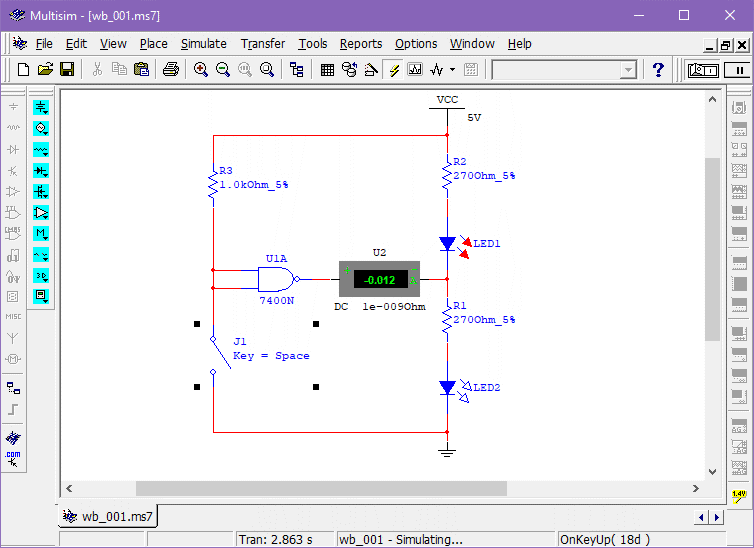
Task: Click the U2 ammeter display
Action: click(379, 279)
